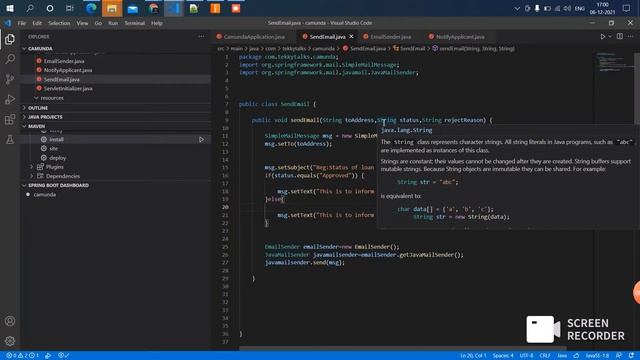Click the Java language server status check icon

click(x=63, y=356)
